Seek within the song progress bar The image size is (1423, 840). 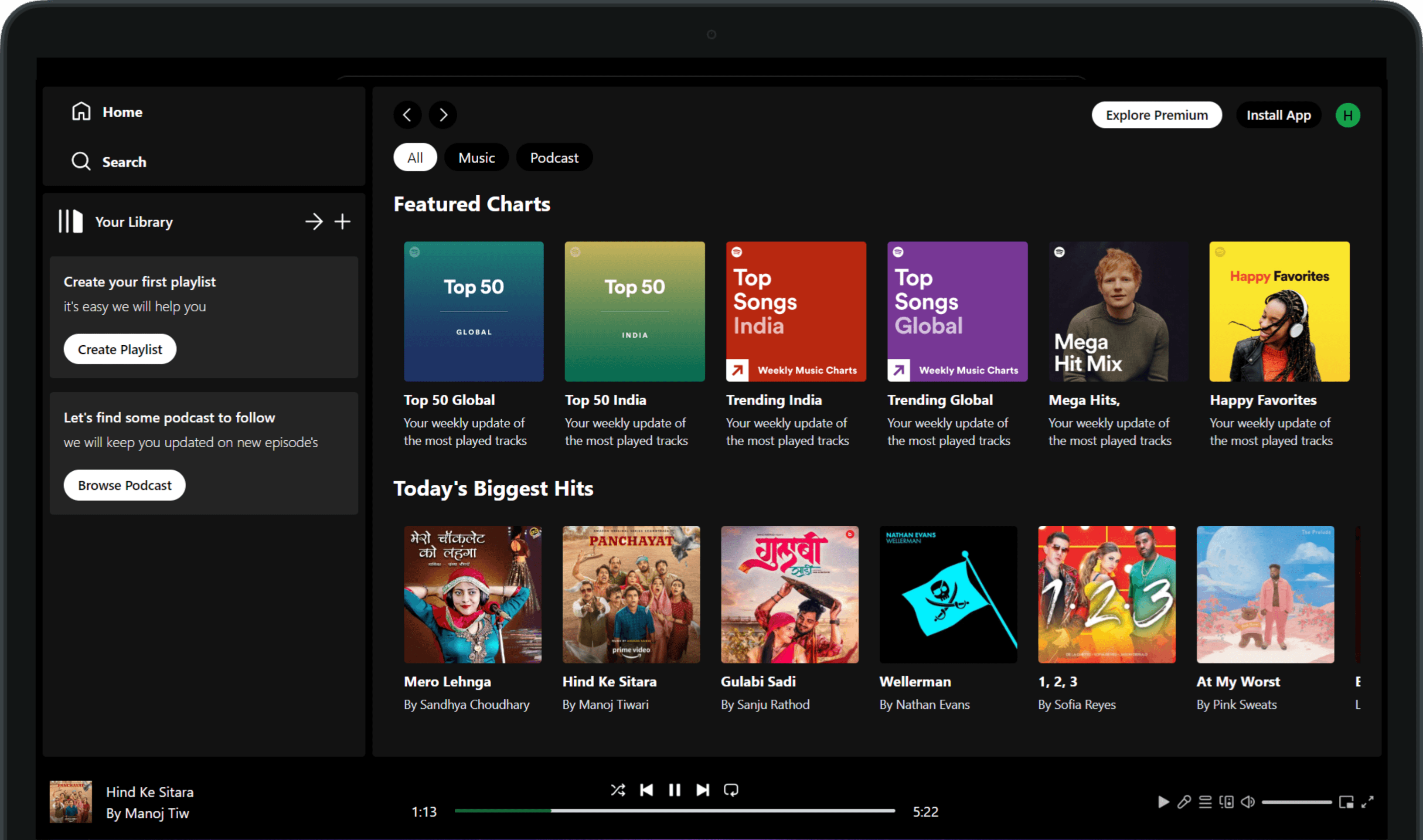click(675, 810)
